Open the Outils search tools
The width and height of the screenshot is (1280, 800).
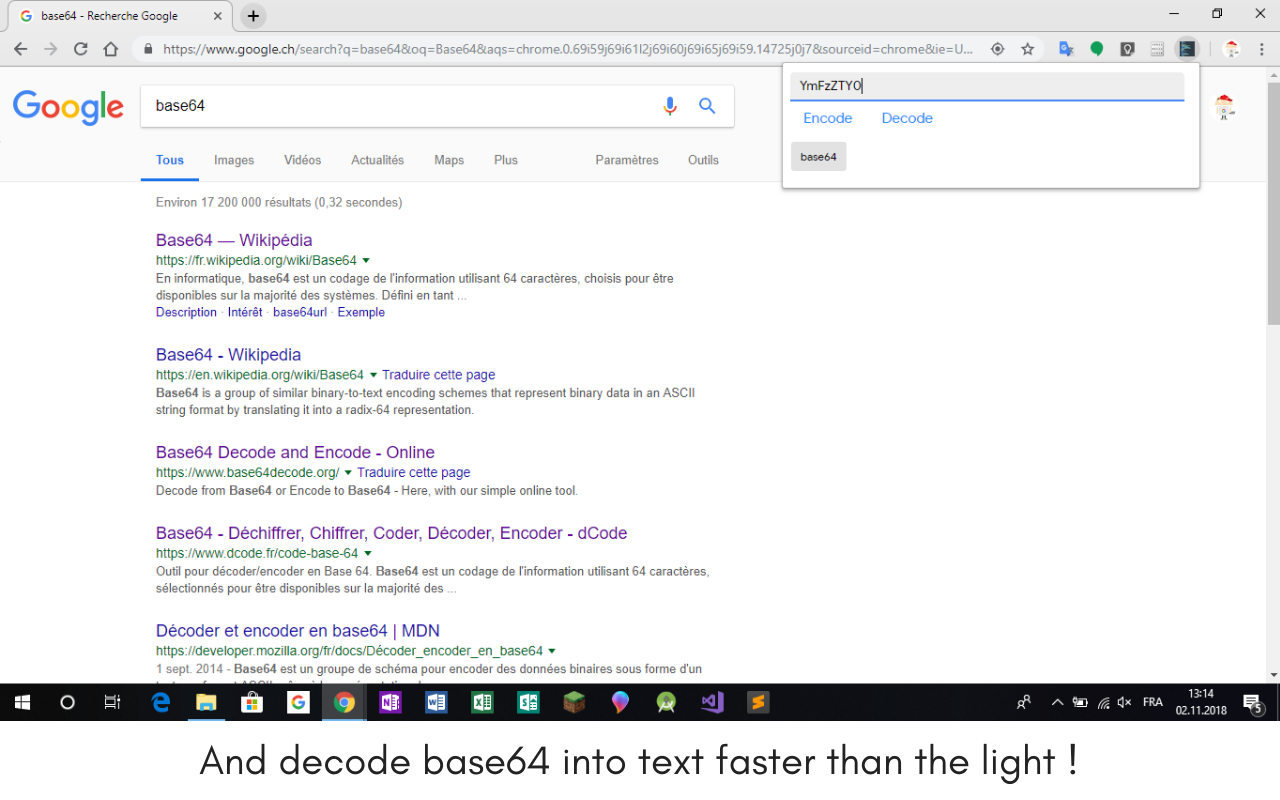click(703, 160)
